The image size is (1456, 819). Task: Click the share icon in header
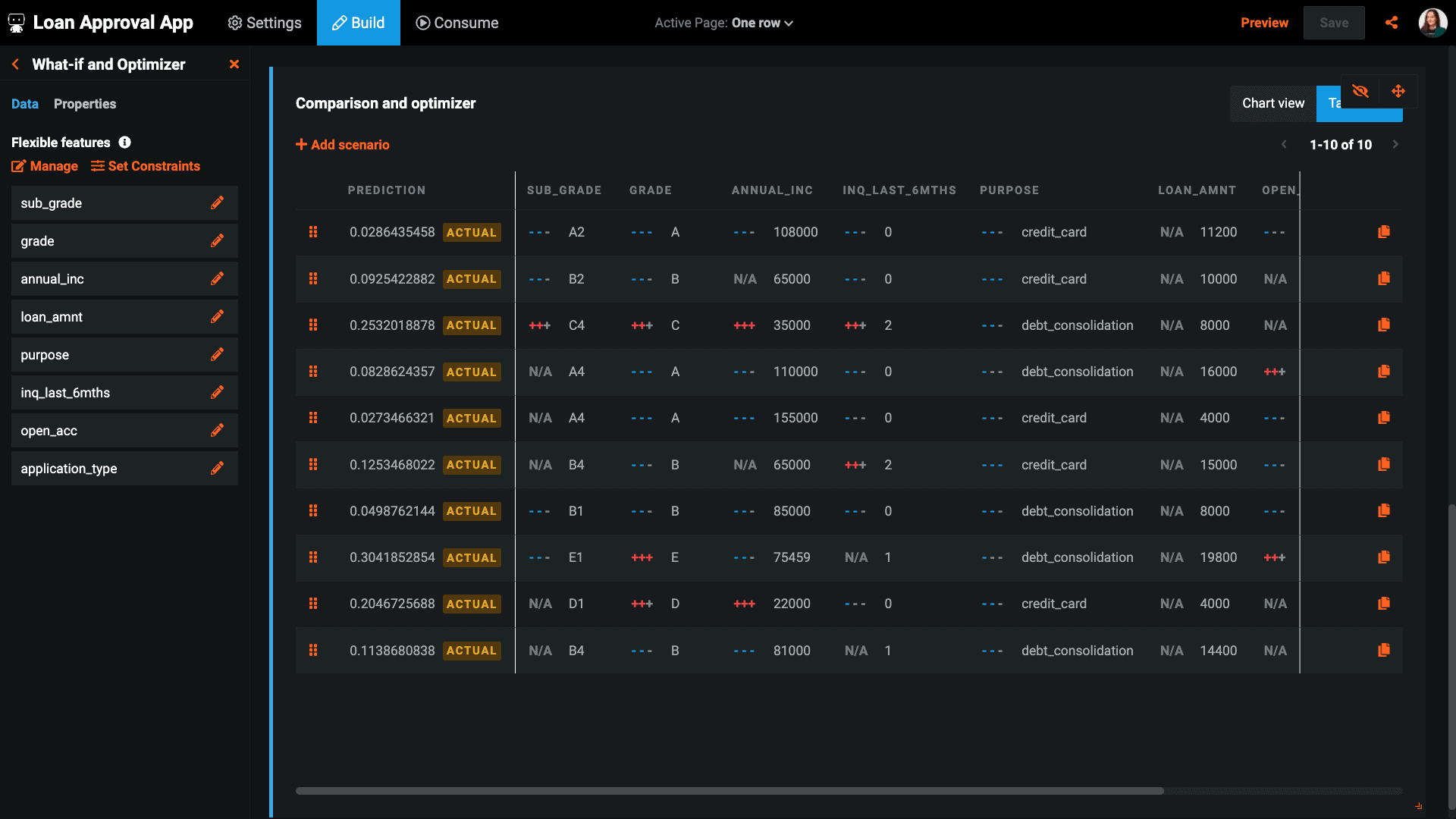click(x=1392, y=23)
